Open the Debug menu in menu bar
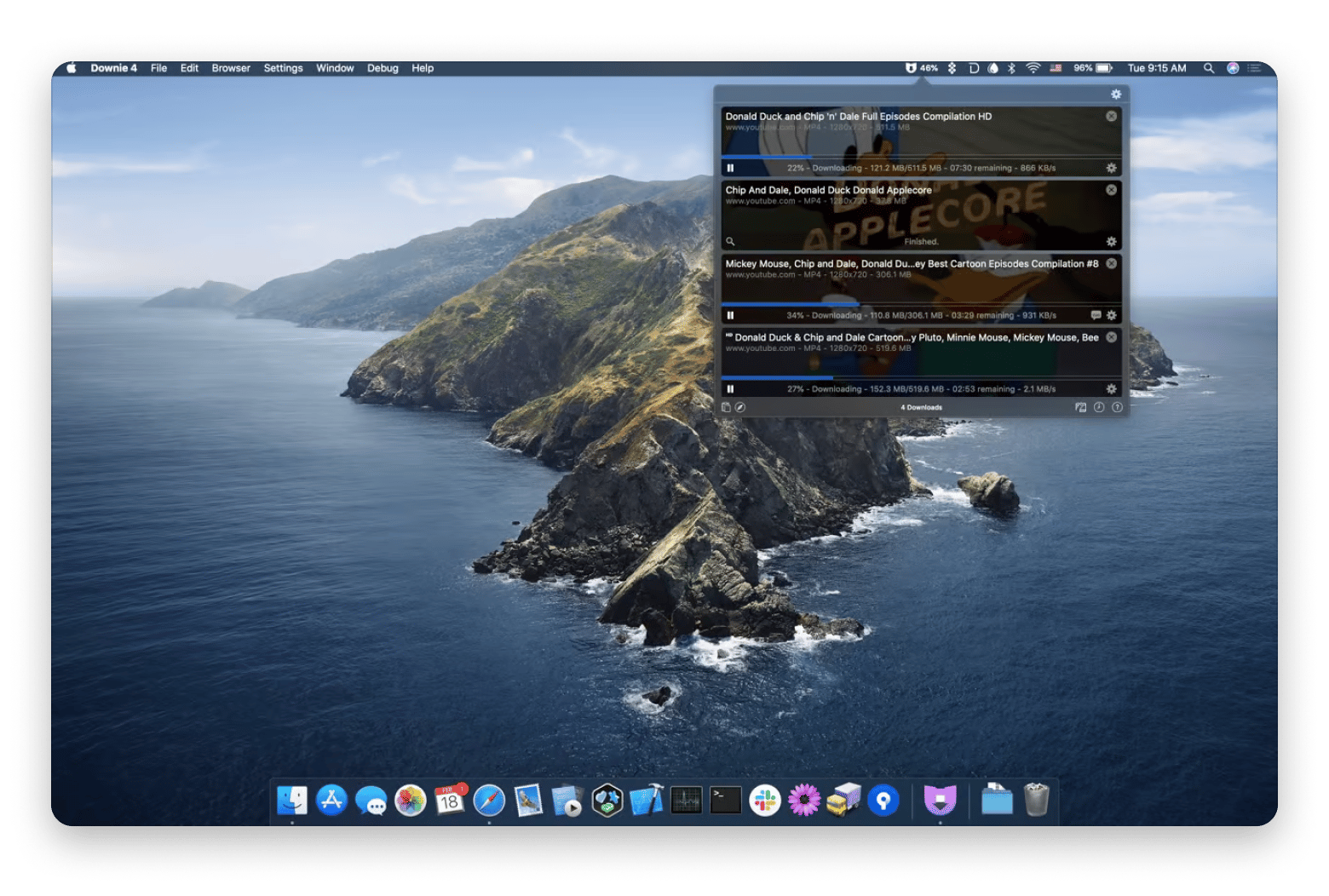The width and height of the screenshot is (1329, 896). [x=383, y=68]
